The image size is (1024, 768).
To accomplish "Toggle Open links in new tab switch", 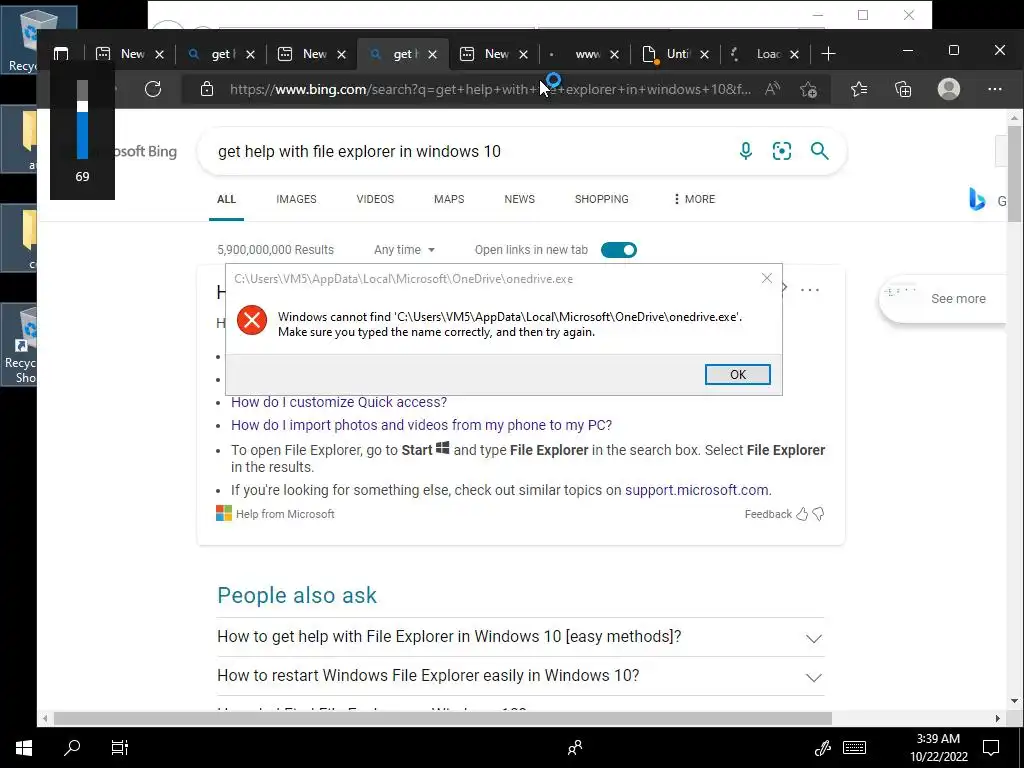I will pos(618,250).
